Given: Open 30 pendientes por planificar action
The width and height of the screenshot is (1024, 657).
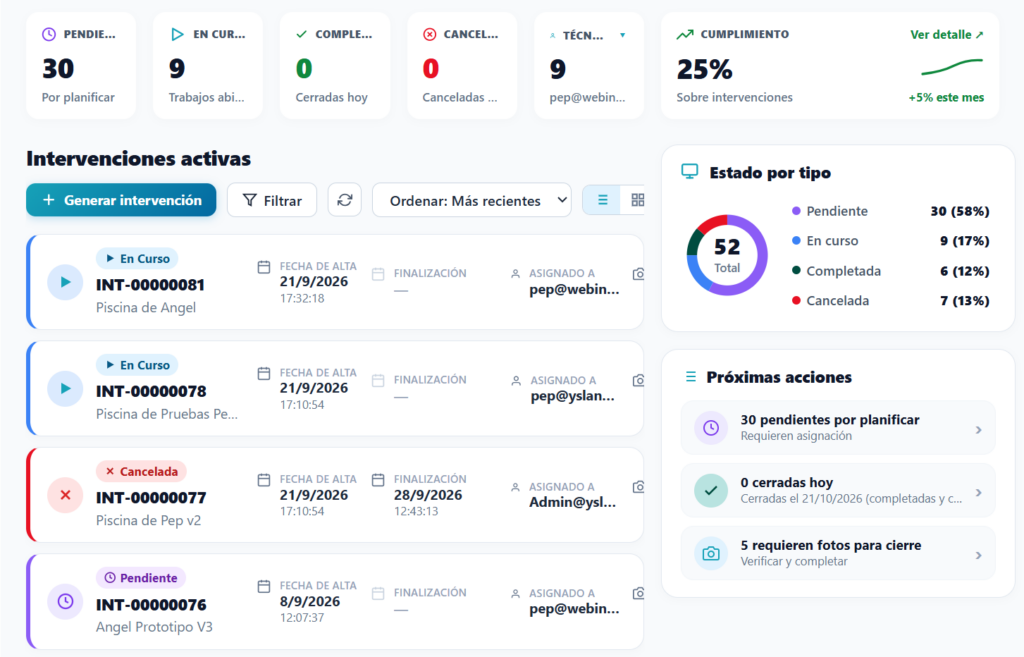Looking at the screenshot, I should click(838, 428).
